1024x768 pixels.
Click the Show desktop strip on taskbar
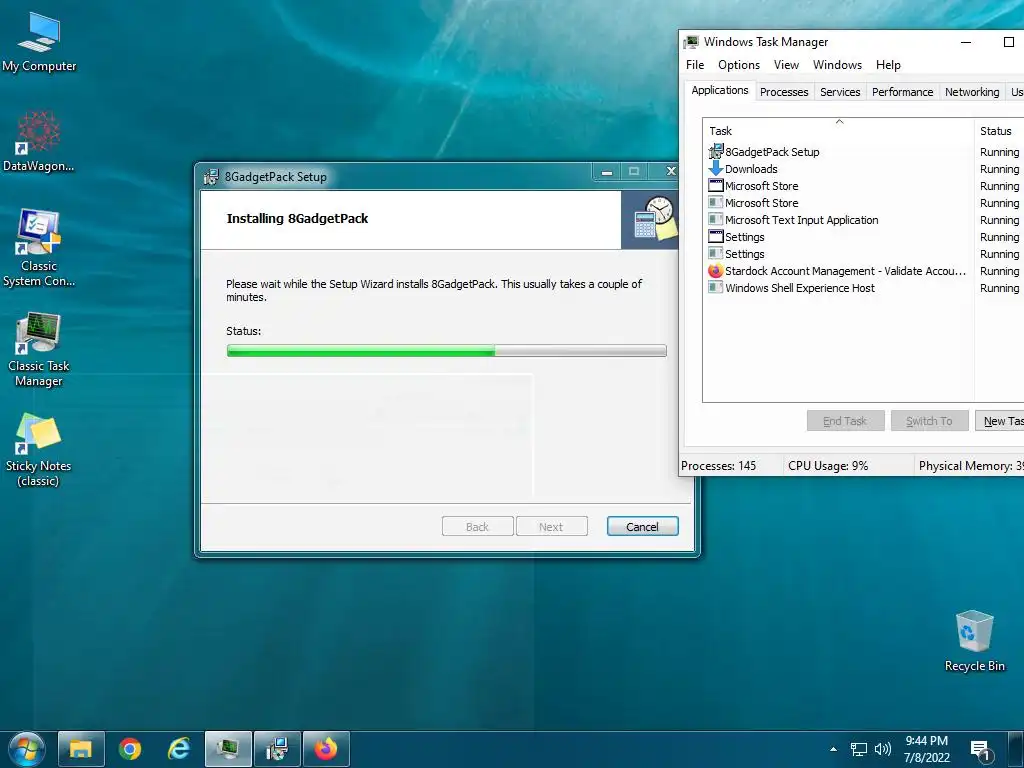pos(1017,749)
